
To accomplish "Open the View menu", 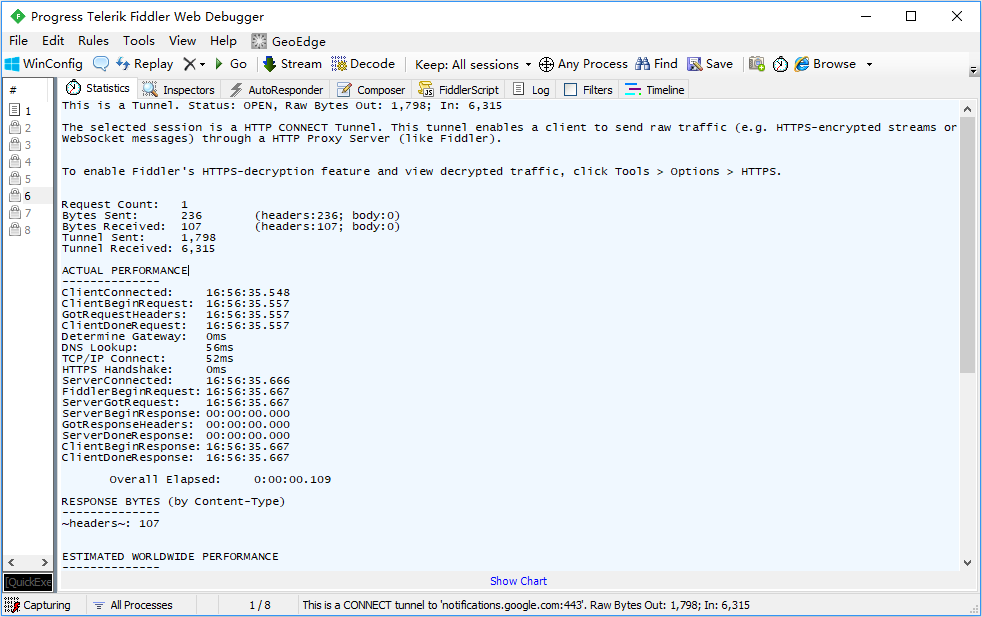I will click(182, 41).
